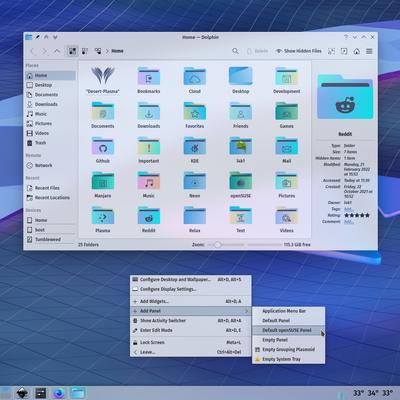Open Trash in the Places sidebar
This screenshot has width=400, height=400.
point(51,143)
